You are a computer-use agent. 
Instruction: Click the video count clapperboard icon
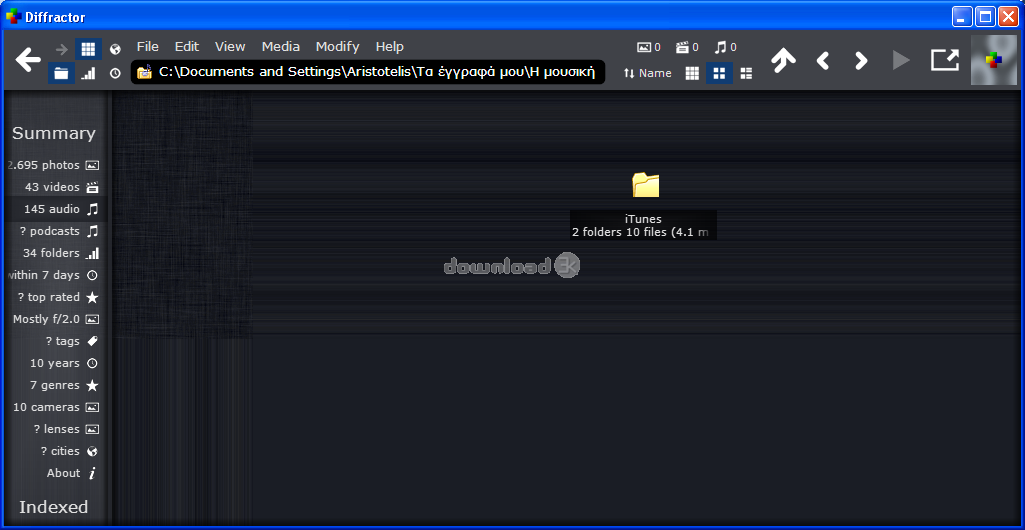pos(682,47)
